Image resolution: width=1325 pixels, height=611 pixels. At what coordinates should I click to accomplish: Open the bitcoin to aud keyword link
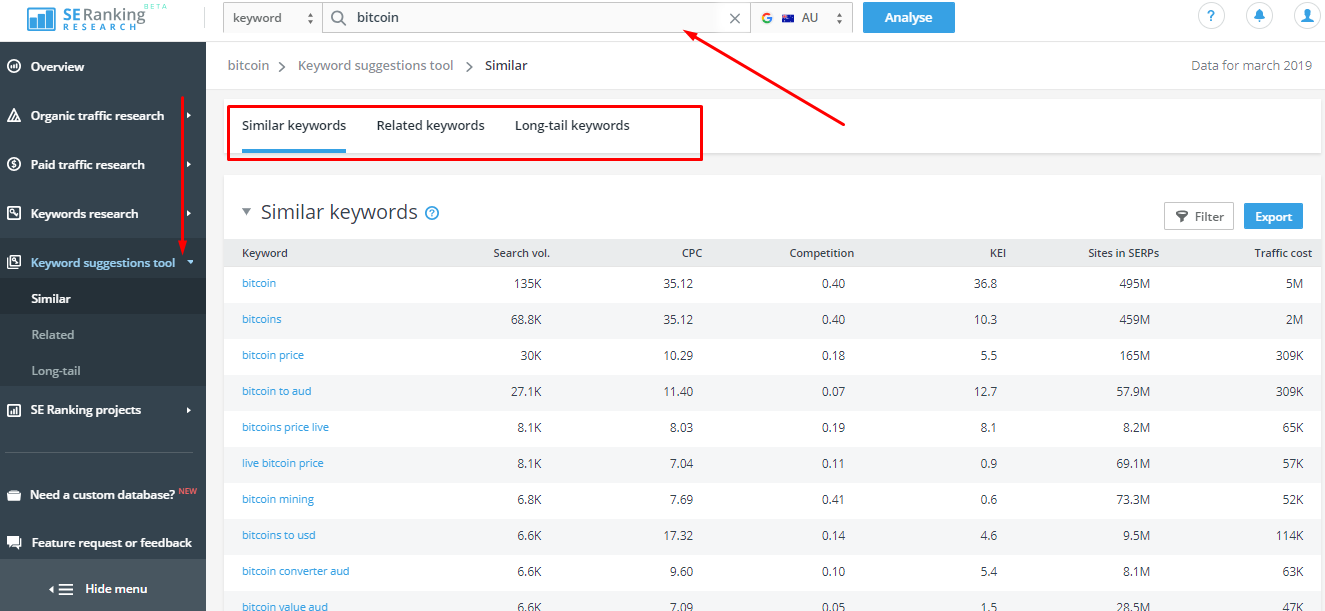pos(277,392)
